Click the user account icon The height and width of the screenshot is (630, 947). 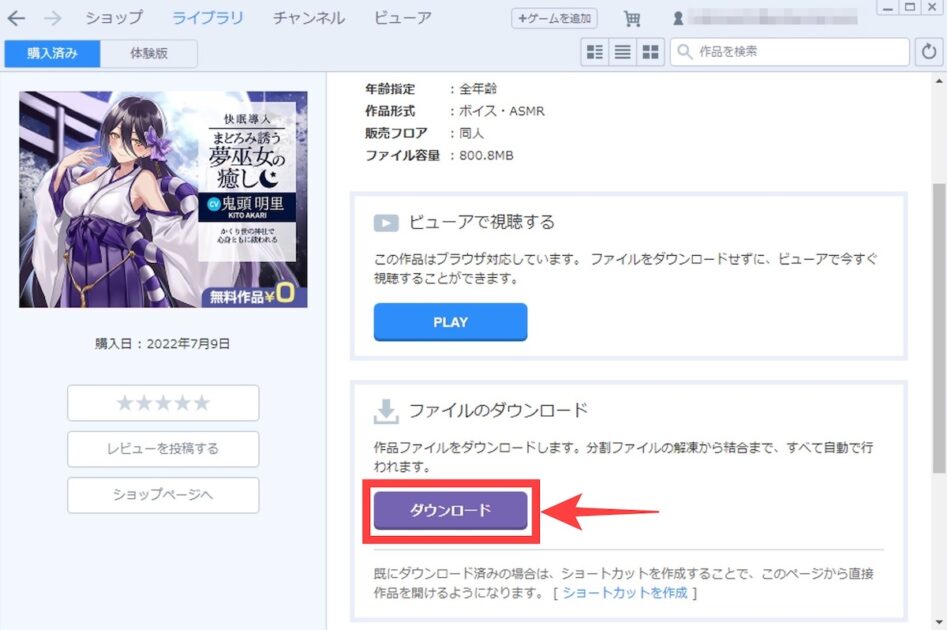click(x=680, y=17)
